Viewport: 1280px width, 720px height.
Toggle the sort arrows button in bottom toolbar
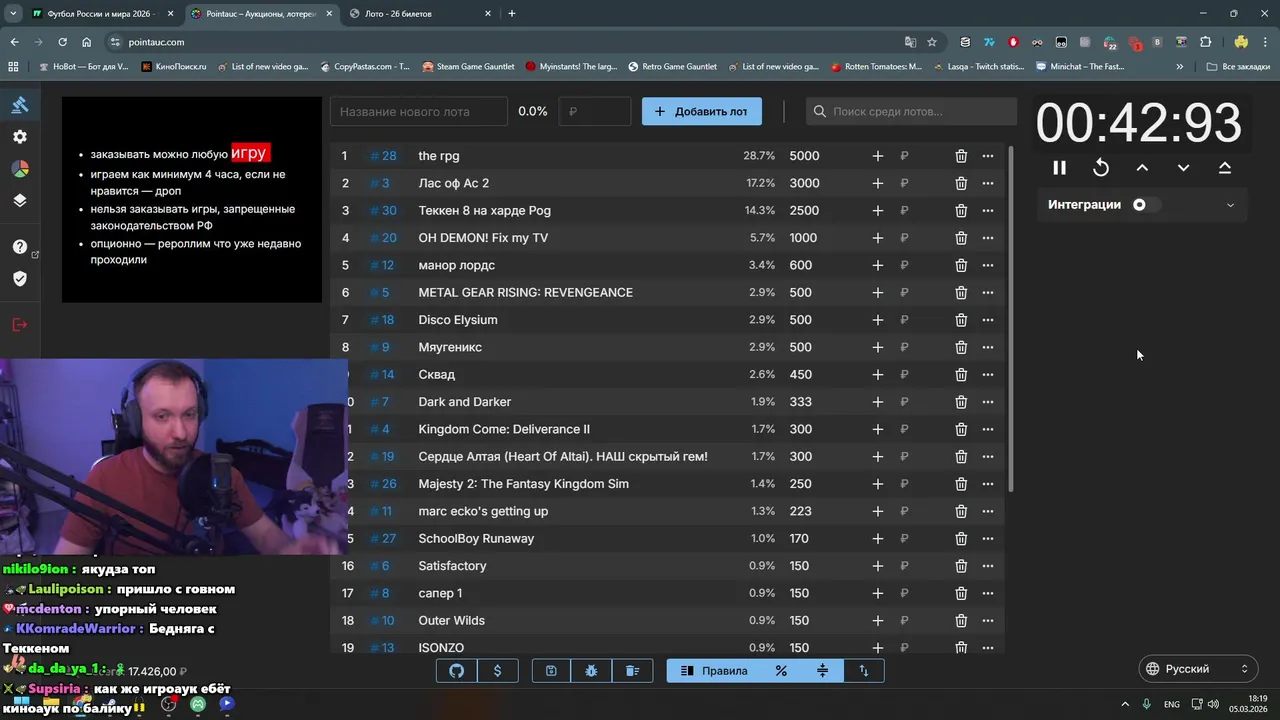click(864, 671)
